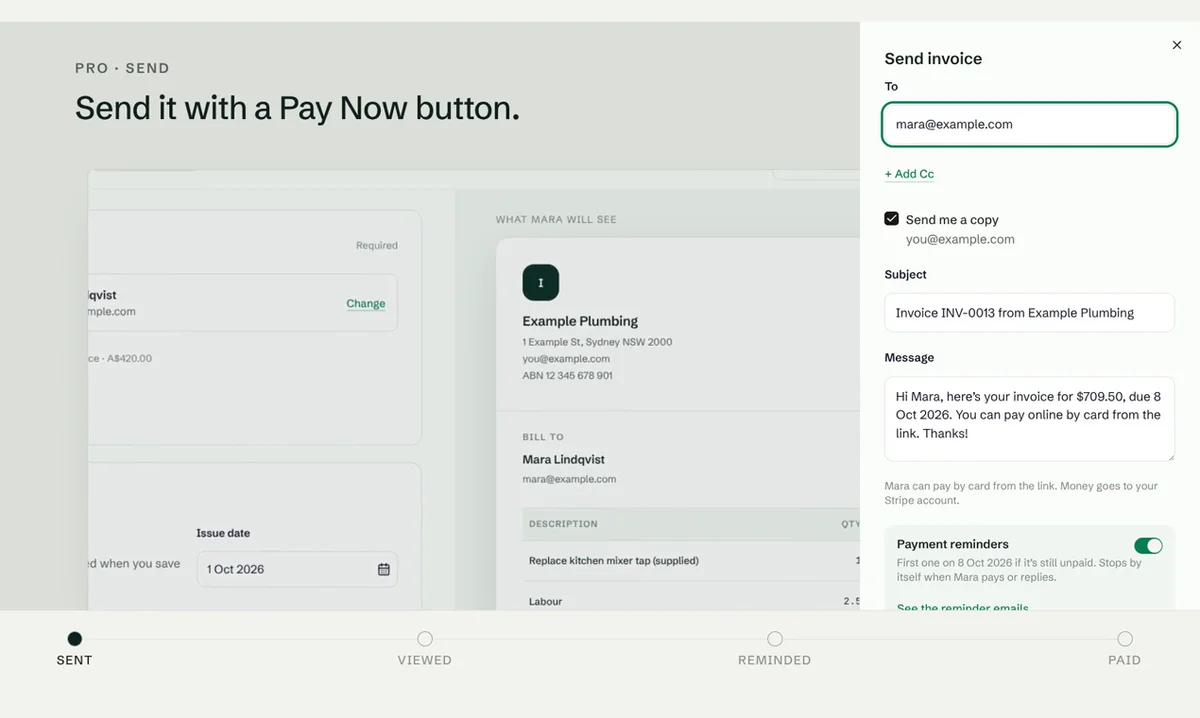Image resolution: width=1200 pixels, height=718 pixels.
Task: Click the Example Plumbing logo icon
Action: click(541, 283)
